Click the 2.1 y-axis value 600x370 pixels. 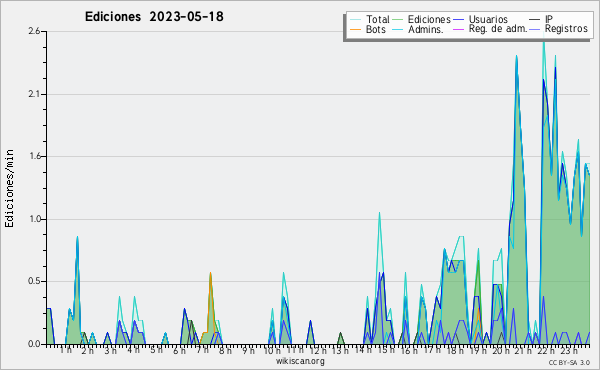(x=34, y=94)
